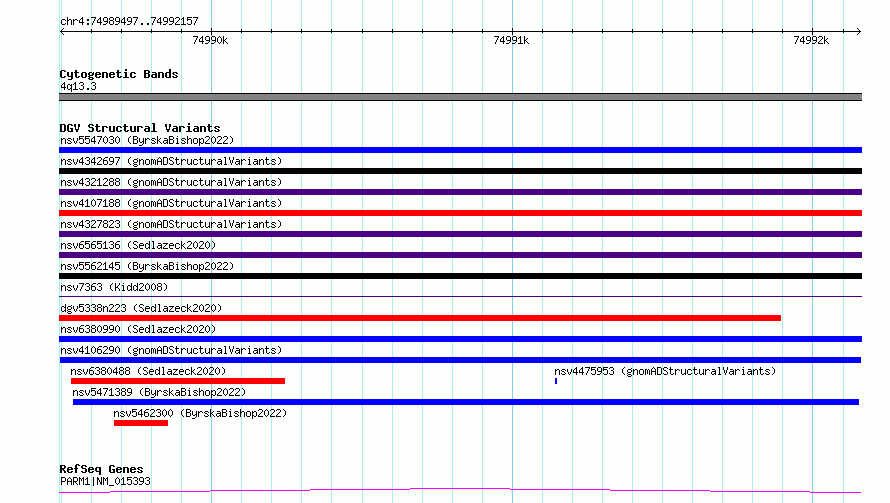
Task: Select the blue bar under nsv6380990
Action: point(460,339)
